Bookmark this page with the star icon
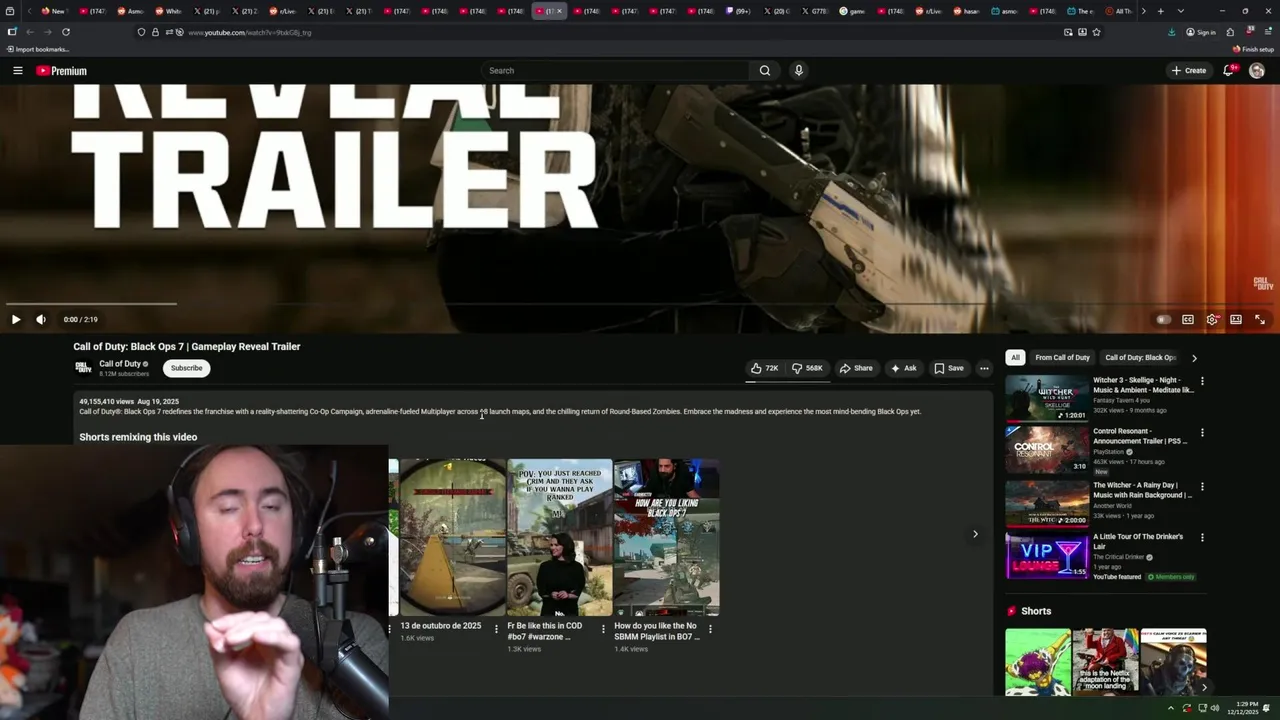 [1096, 32]
